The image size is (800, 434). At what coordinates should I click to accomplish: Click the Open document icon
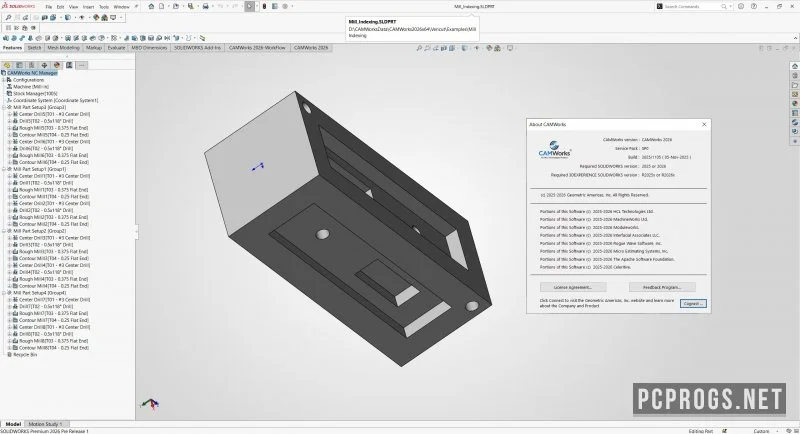pos(176,6)
